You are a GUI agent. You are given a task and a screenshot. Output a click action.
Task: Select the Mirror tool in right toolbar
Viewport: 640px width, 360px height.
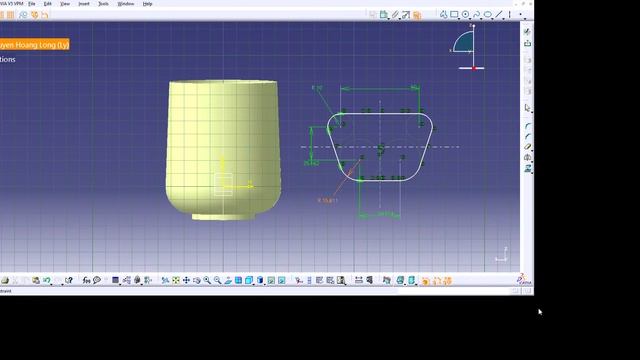click(527, 158)
